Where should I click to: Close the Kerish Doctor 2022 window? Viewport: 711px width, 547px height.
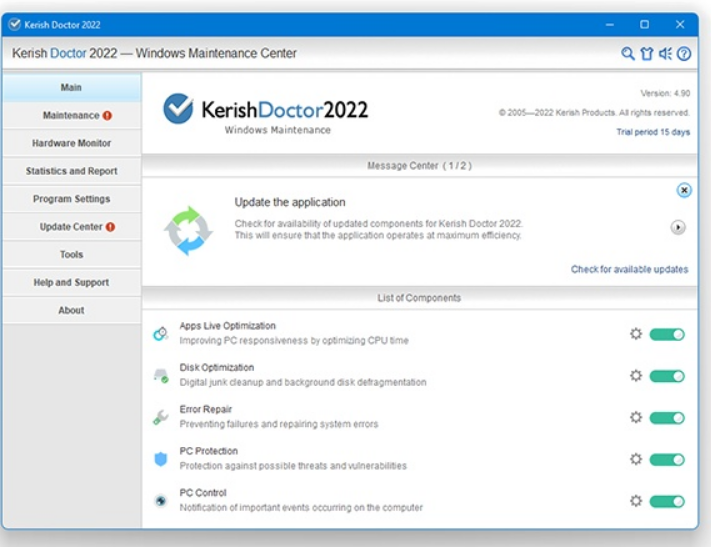[x=680, y=24]
